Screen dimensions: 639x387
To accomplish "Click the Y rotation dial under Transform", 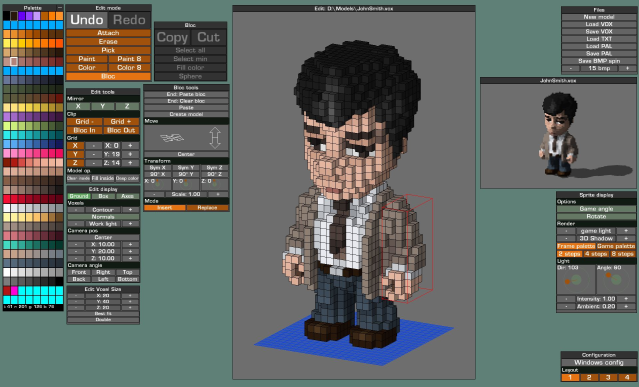I will [x=185, y=184].
